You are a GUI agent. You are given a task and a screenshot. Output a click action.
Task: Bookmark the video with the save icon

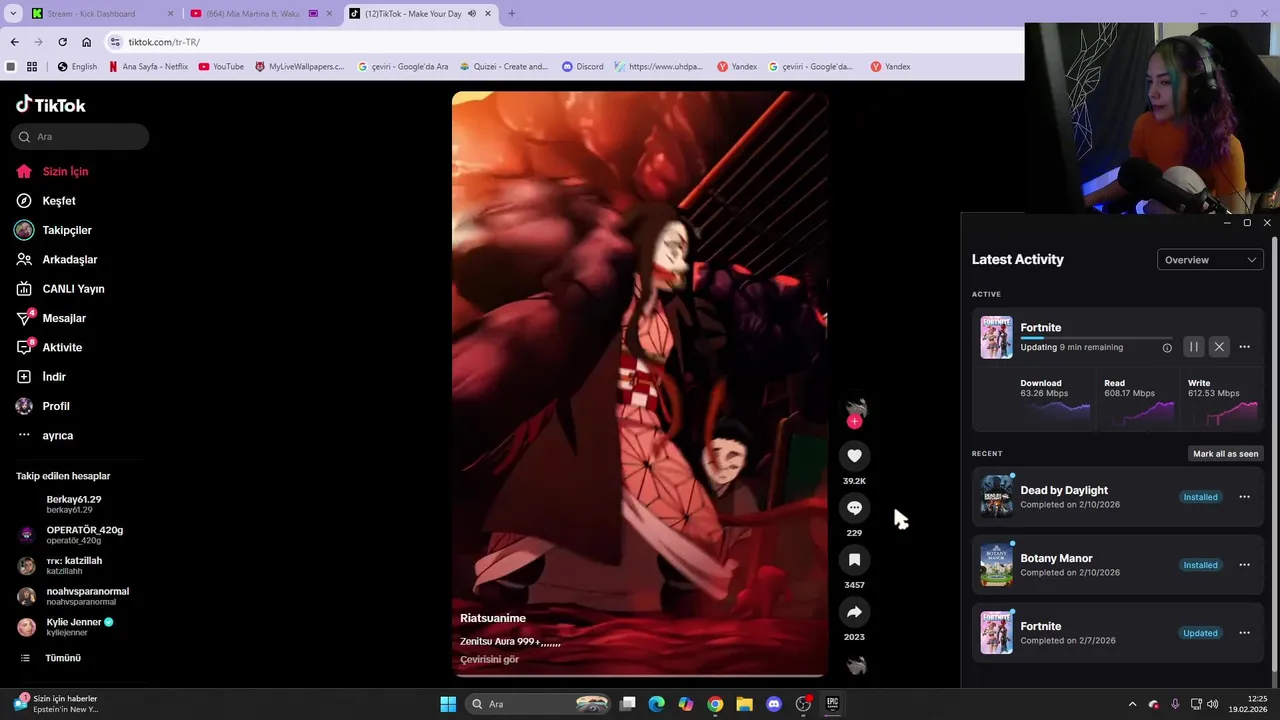click(854, 560)
